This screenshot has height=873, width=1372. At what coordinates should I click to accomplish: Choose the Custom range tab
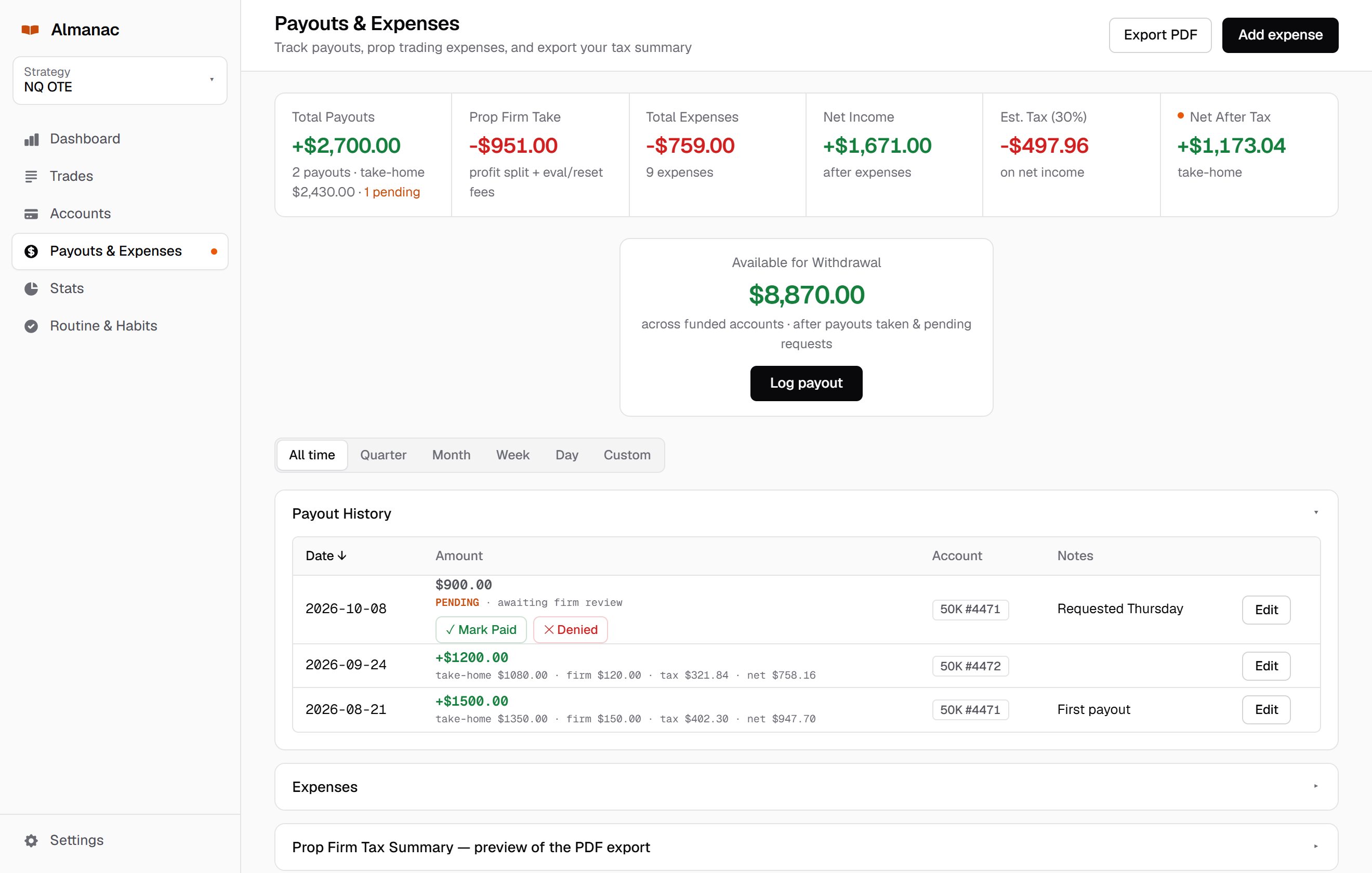(627, 455)
